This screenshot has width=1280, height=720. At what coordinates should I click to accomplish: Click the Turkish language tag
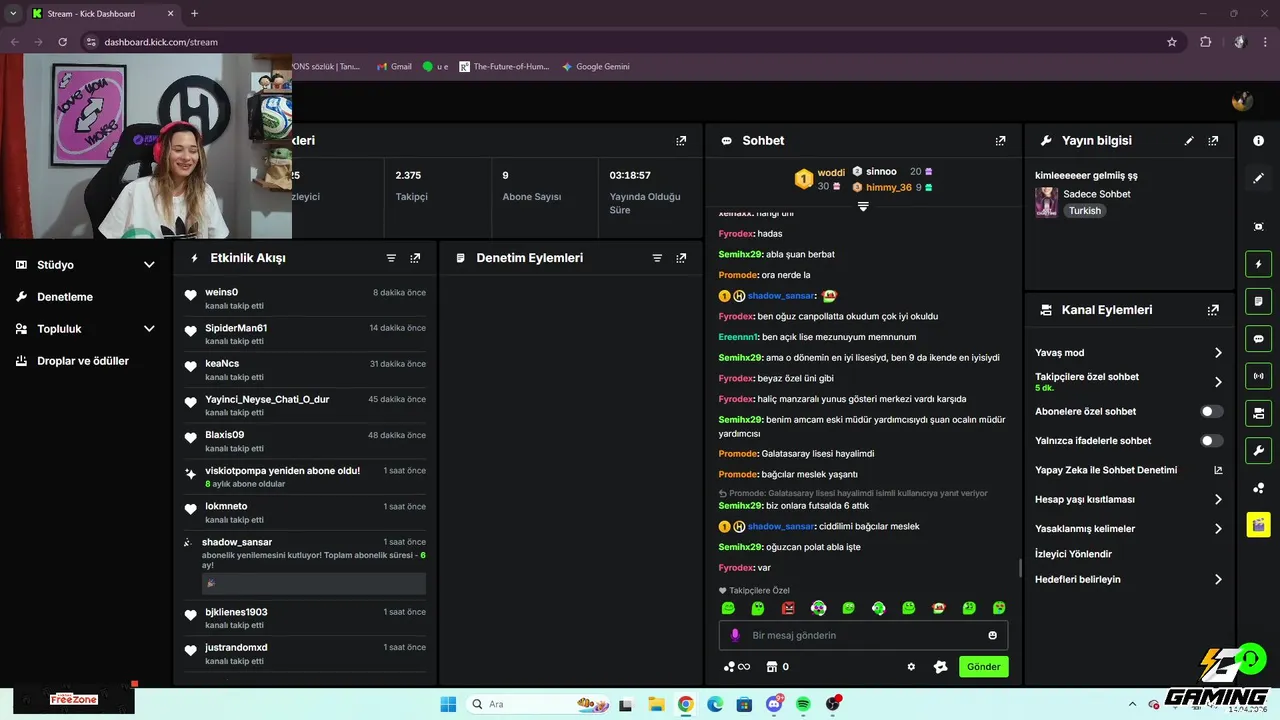[1084, 211]
